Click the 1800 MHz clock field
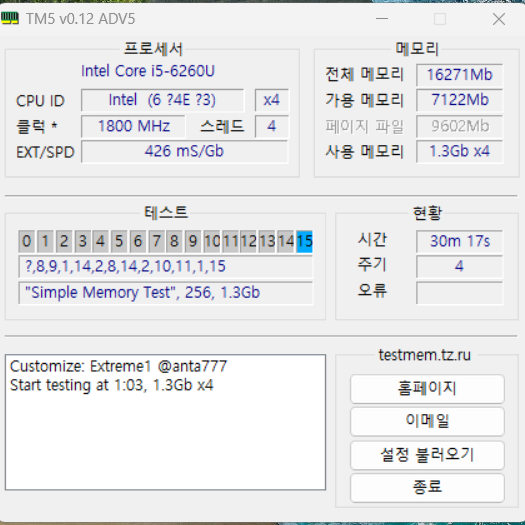The width and height of the screenshot is (525, 525). pos(133,126)
